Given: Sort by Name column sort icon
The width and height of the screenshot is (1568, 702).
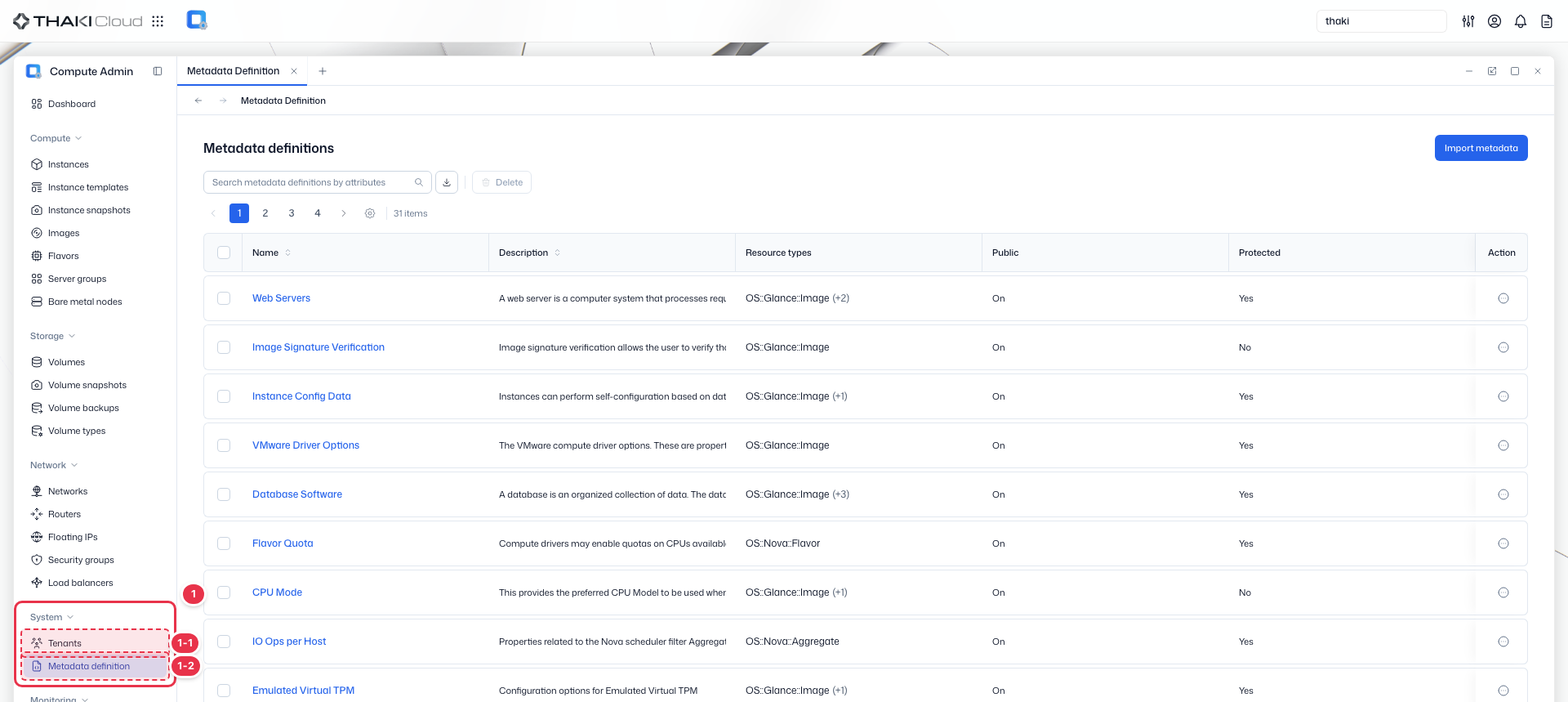Looking at the screenshot, I should 288,253.
